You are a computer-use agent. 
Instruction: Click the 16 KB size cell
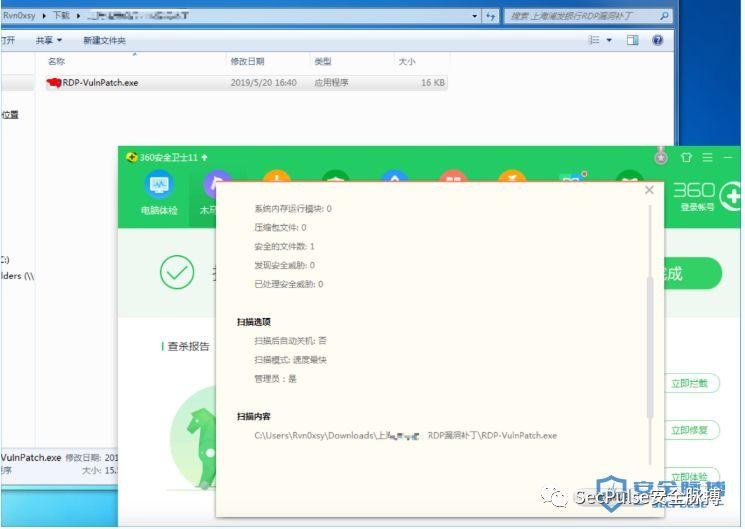point(433,83)
